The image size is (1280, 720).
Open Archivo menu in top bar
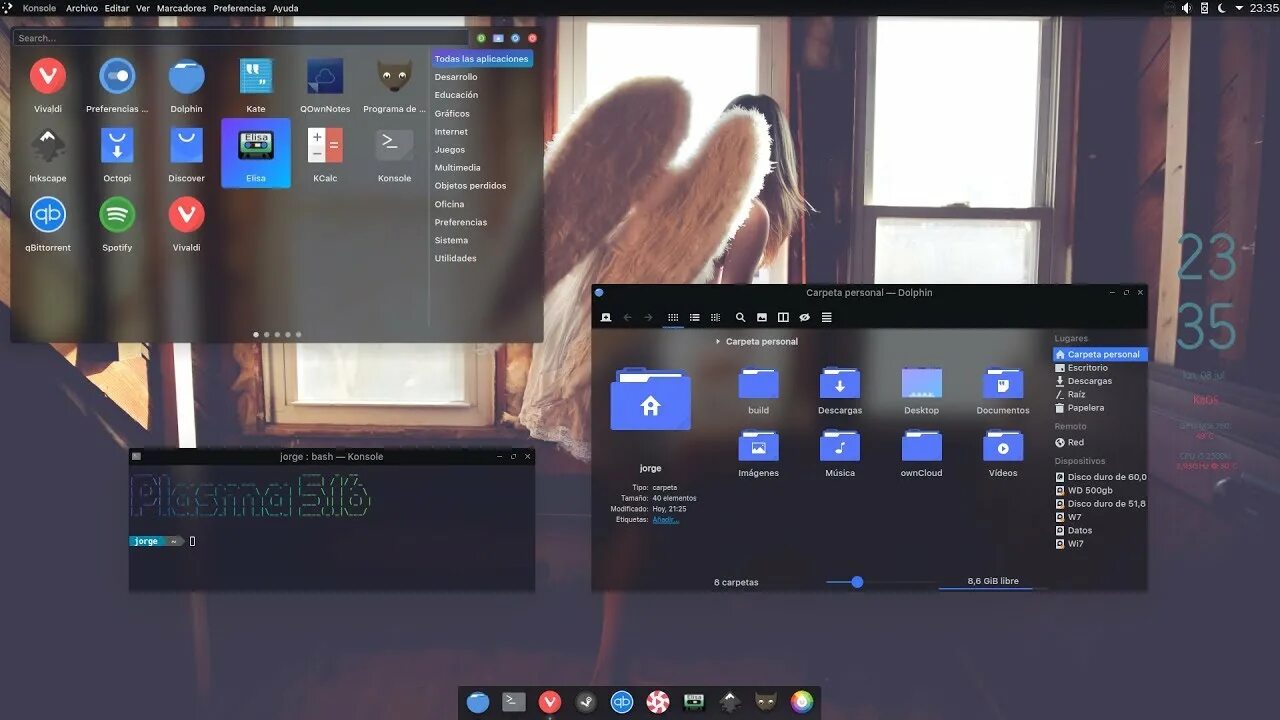[x=82, y=8]
